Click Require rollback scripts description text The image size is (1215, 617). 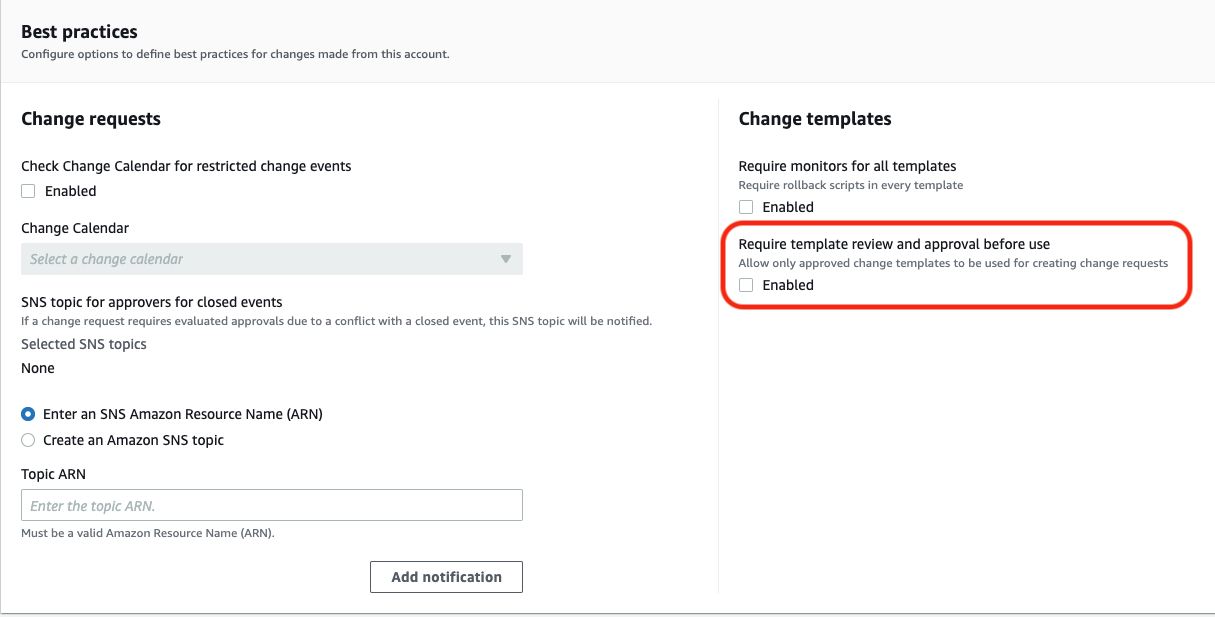pyautogui.click(x=851, y=185)
